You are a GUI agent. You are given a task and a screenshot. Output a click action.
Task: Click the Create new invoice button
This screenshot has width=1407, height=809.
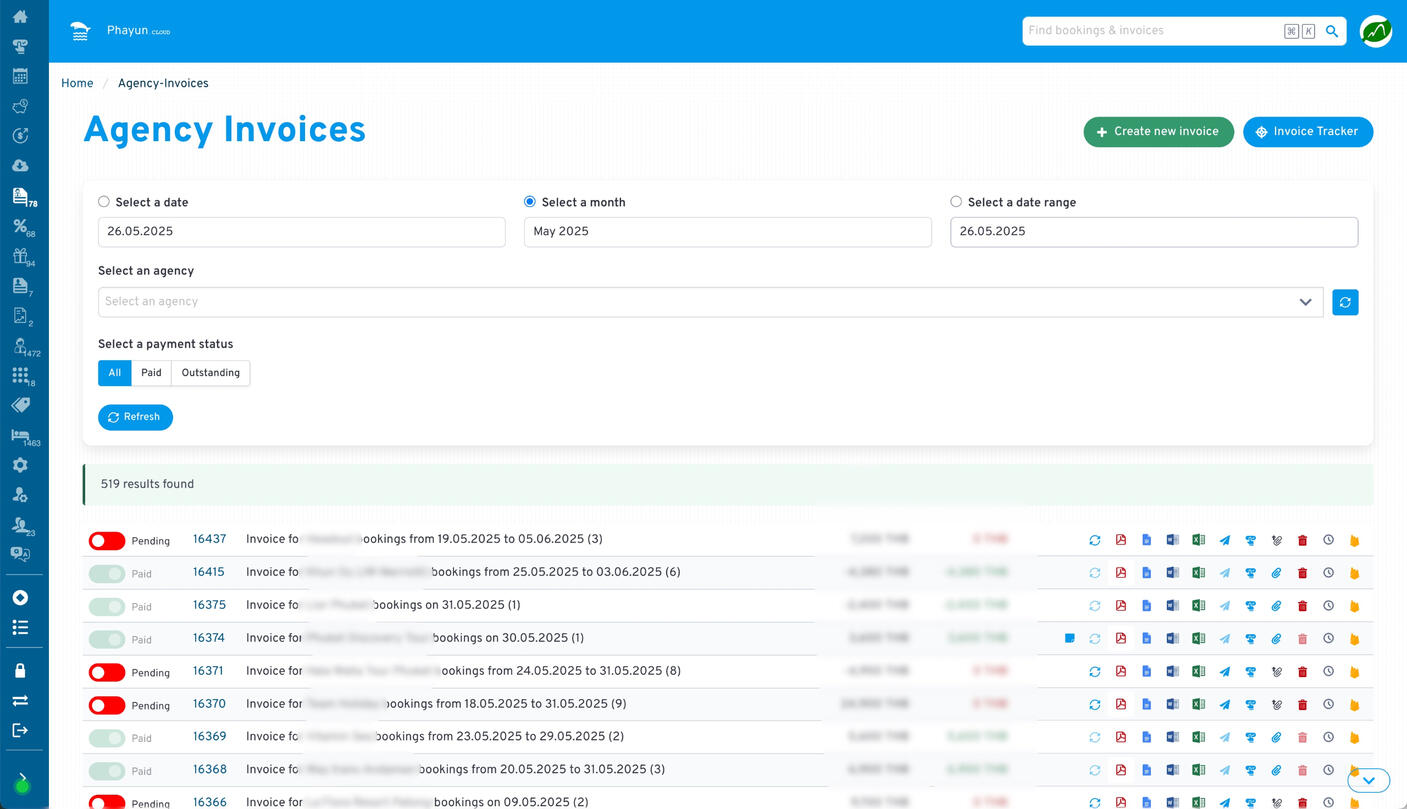[x=1158, y=131]
